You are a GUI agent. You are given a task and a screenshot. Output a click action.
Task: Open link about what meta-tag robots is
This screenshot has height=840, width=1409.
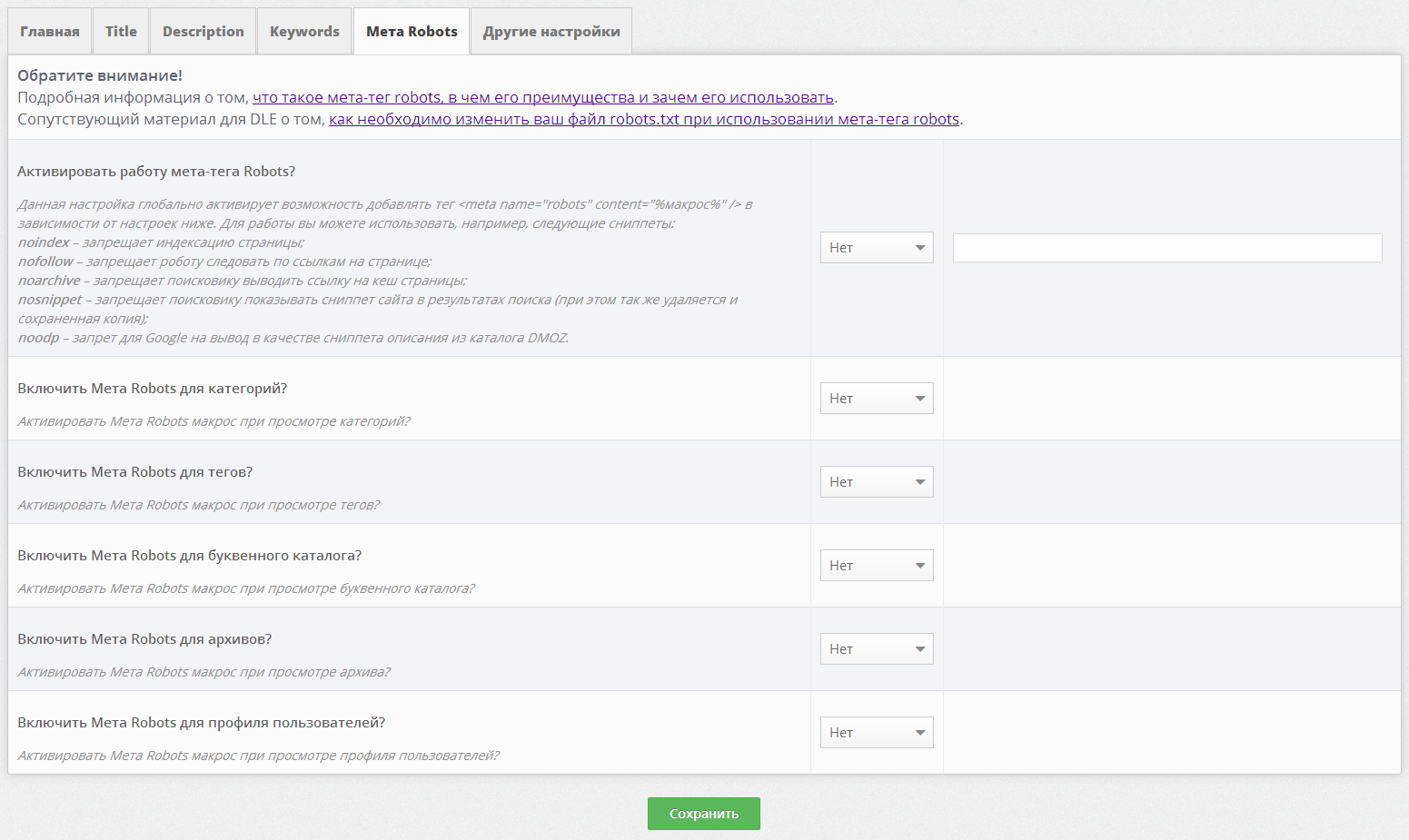tap(542, 98)
